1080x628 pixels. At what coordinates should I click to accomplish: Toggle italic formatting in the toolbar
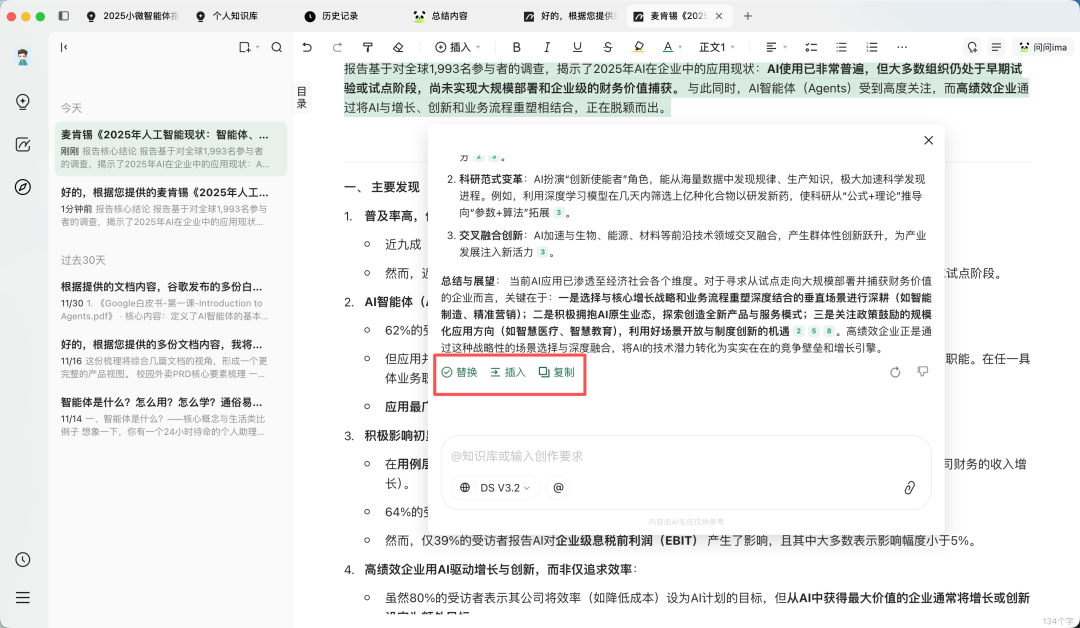547,46
